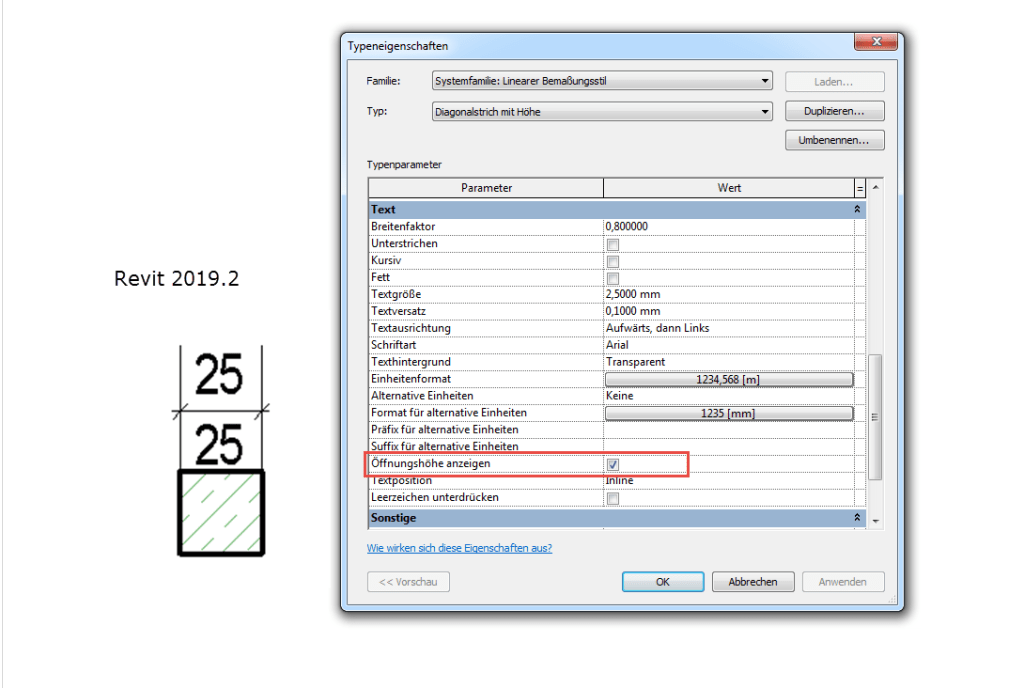Open alternative units format 1235 [mm]
Viewport: 1024px width, 688px height.
coord(728,413)
